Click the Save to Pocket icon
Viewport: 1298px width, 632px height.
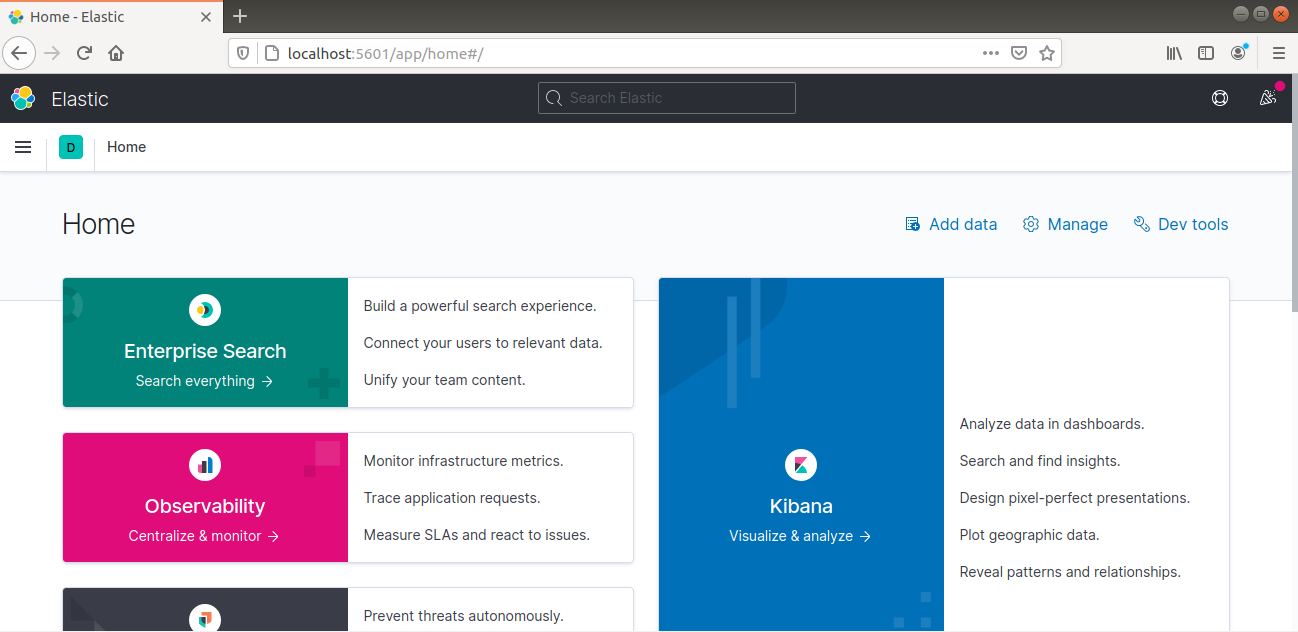point(1019,53)
